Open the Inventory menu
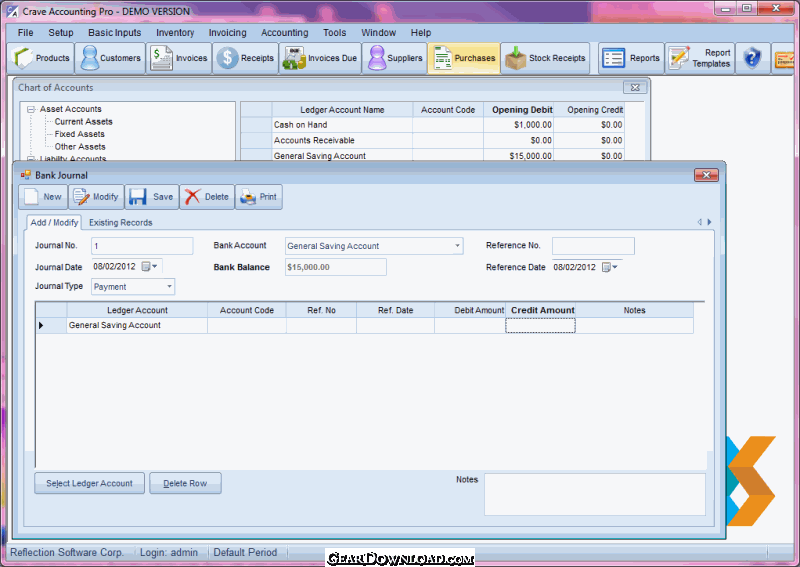This screenshot has height=567, width=800. point(175,33)
